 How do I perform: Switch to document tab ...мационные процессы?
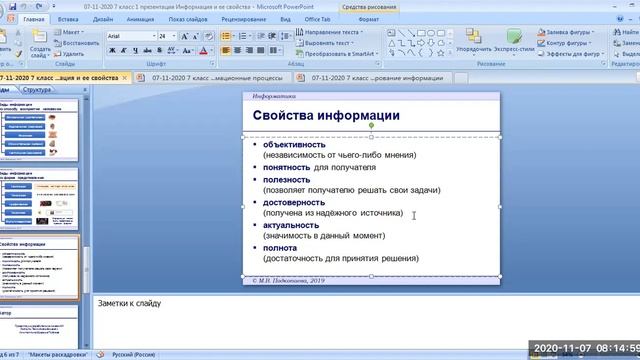click(213, 78)
